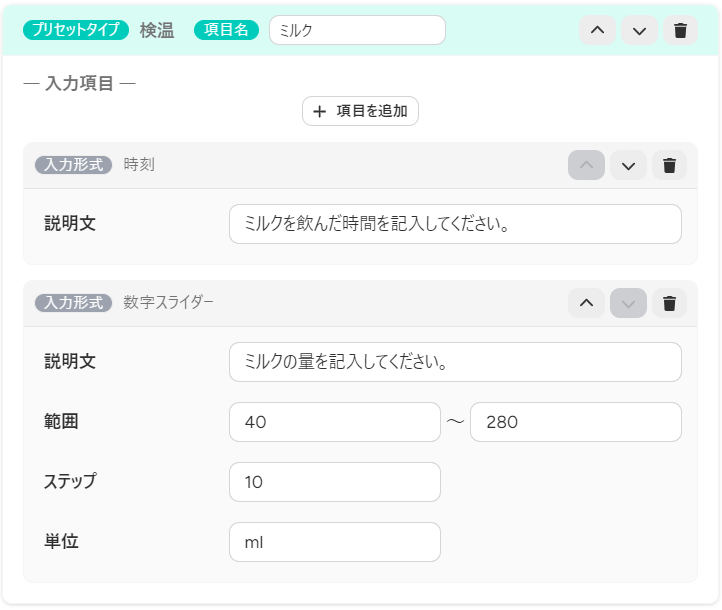Move the ミルク preset up
Screen dimensions: 722x610
tap(597, 30)
